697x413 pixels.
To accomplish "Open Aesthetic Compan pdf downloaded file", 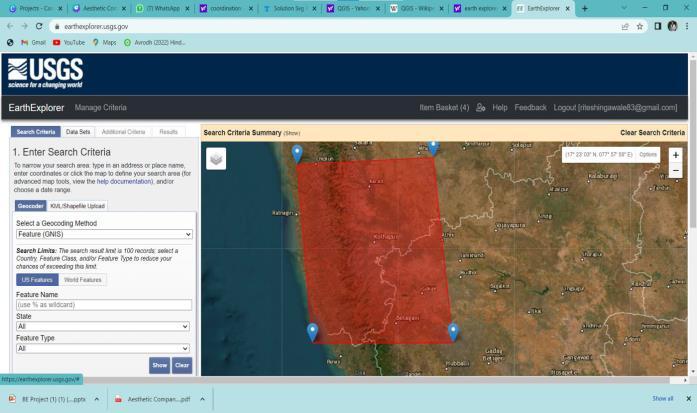I will tap(153, 399).
